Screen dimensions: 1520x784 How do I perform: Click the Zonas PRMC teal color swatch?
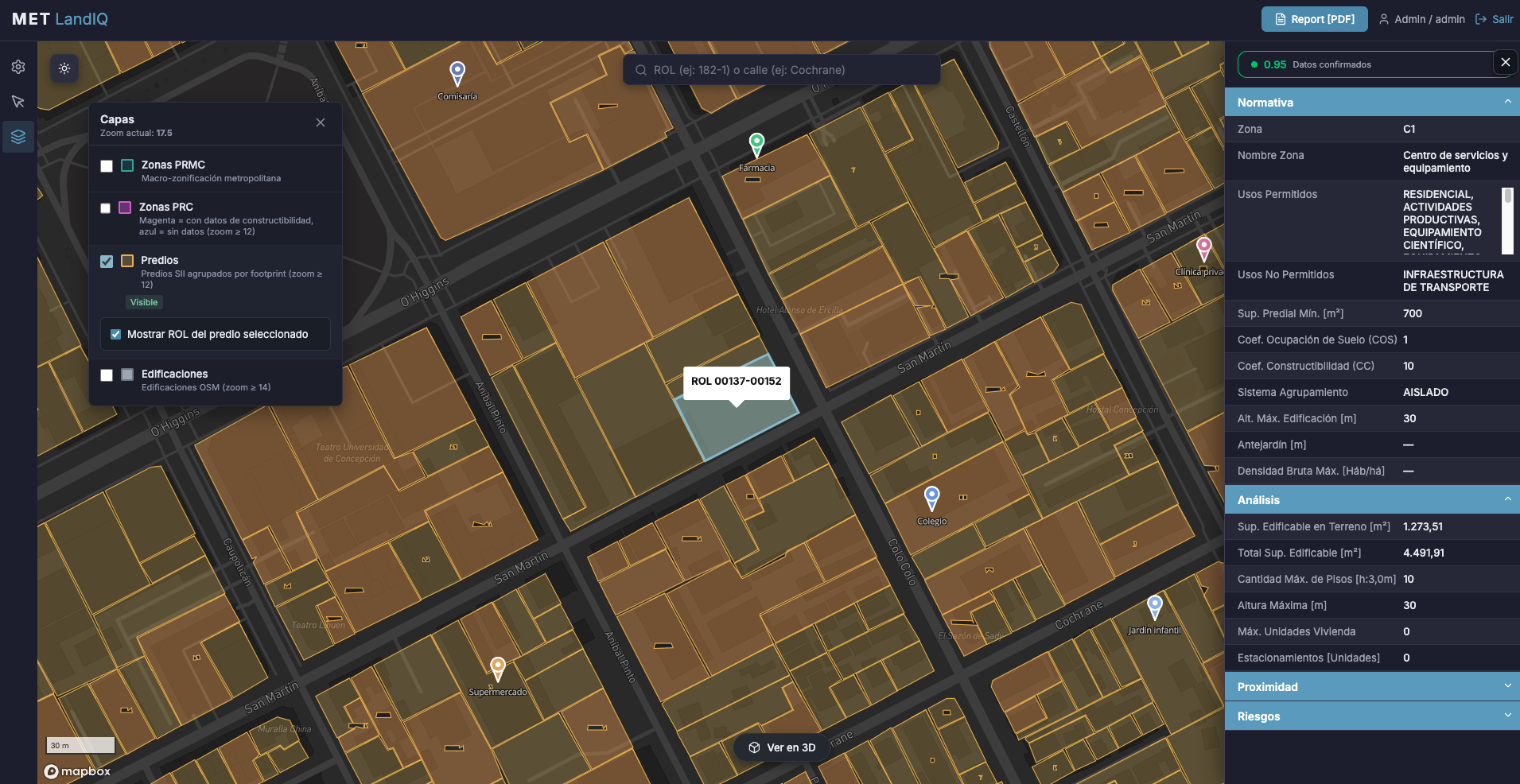point(127,165)
